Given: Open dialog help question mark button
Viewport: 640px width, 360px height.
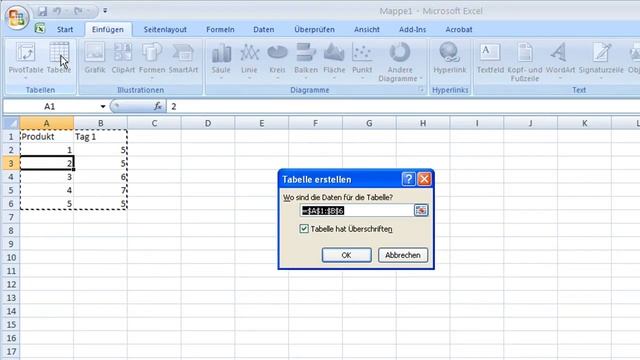Looking at the screenshot, I should coord(409,179).
